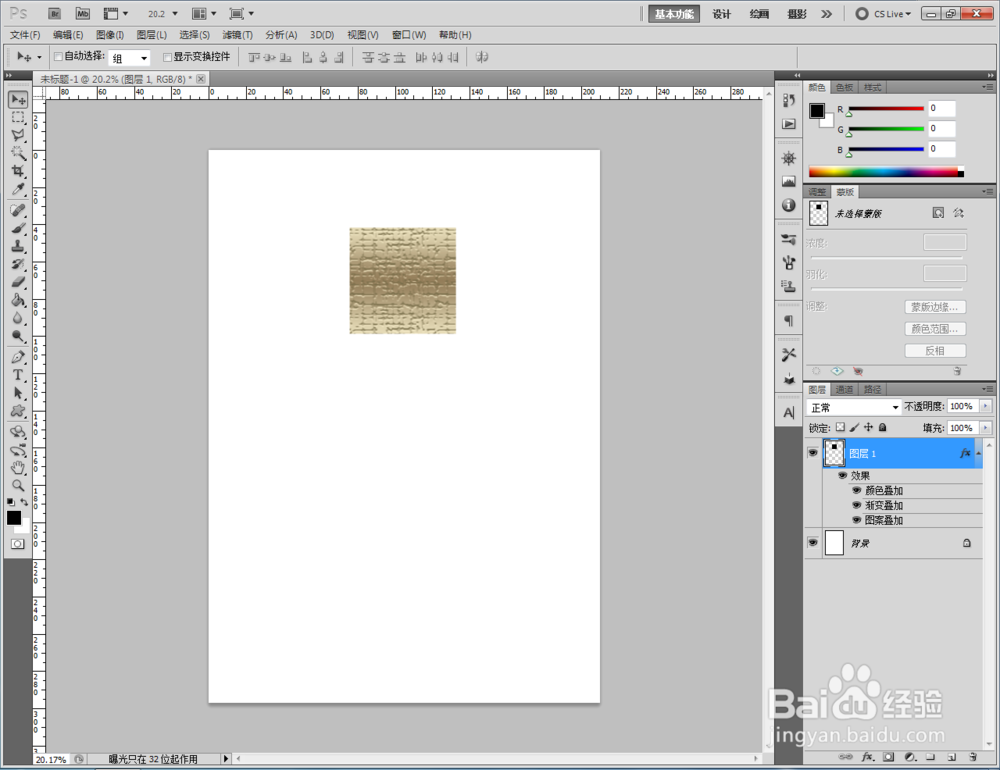Select the Healing Brush tool
Image resolution: width=1000 pixels, height=770 pixels.
pos(18,210)
